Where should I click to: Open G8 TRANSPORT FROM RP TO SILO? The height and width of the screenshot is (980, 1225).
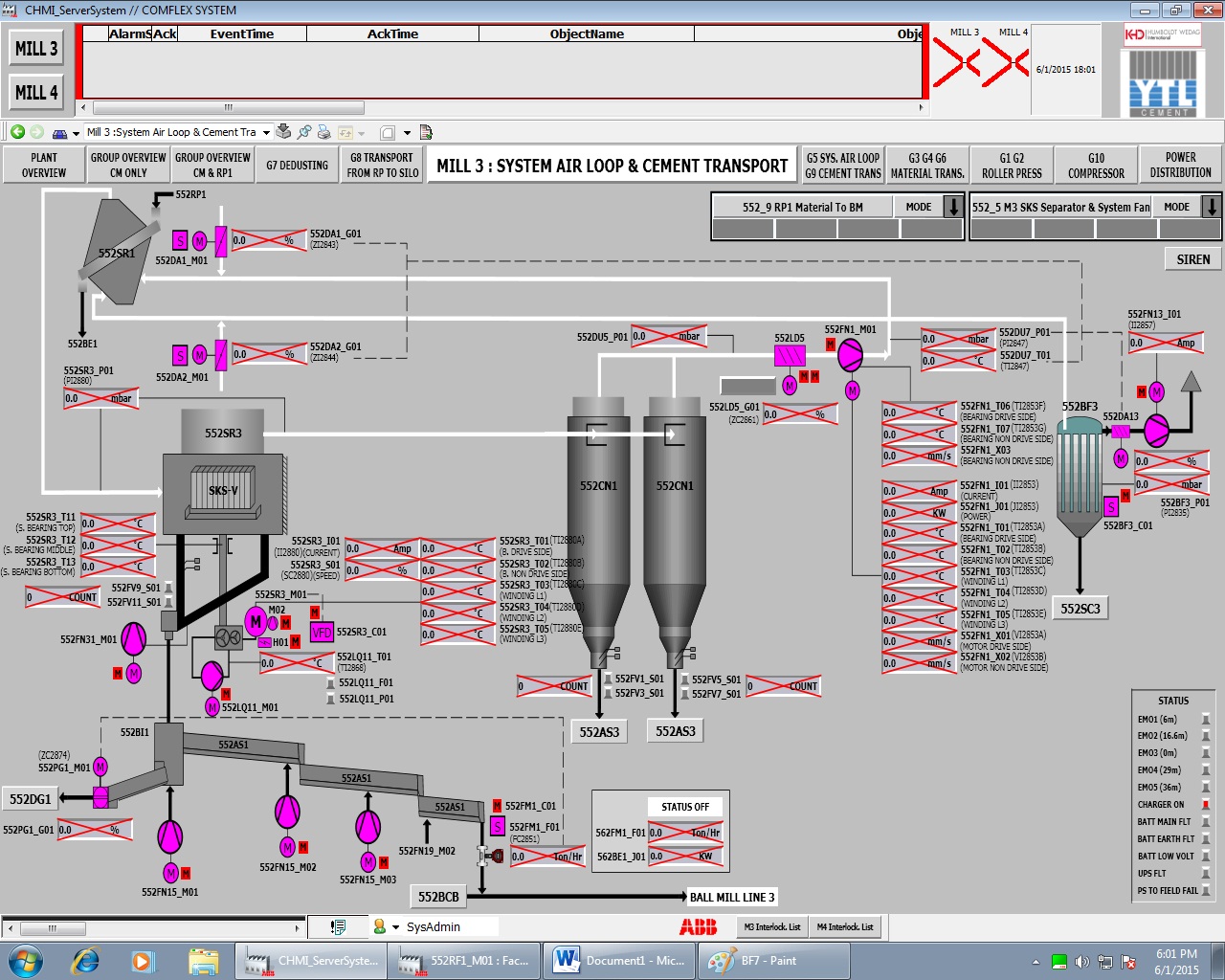[382, 166]
